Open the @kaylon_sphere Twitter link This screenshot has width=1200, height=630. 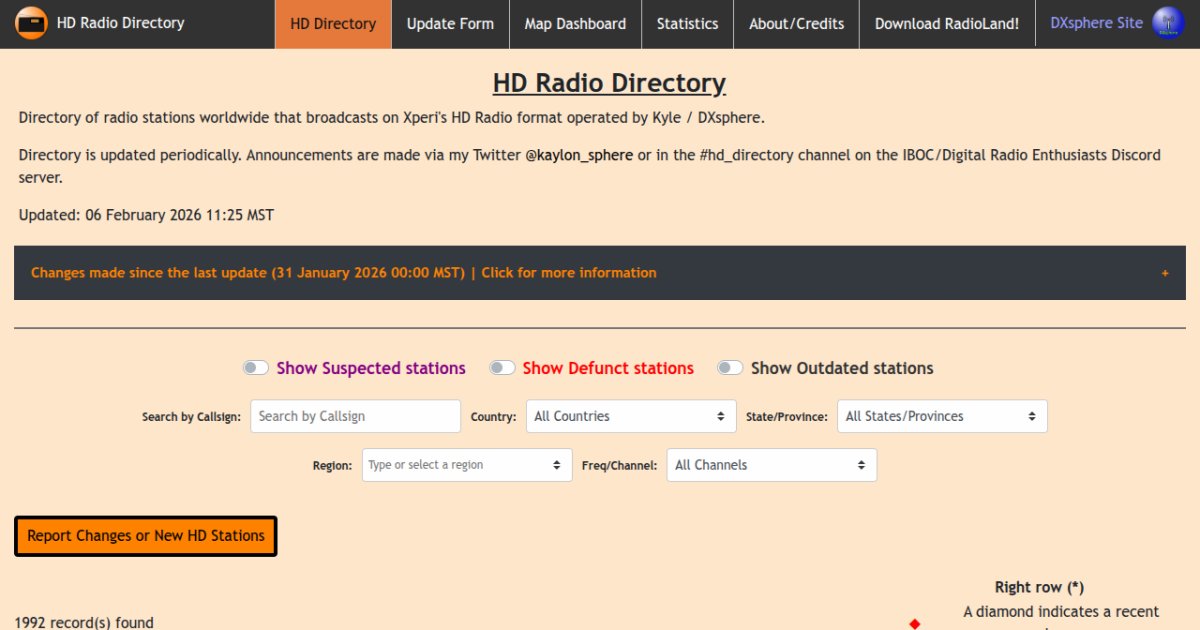(579, 155)
